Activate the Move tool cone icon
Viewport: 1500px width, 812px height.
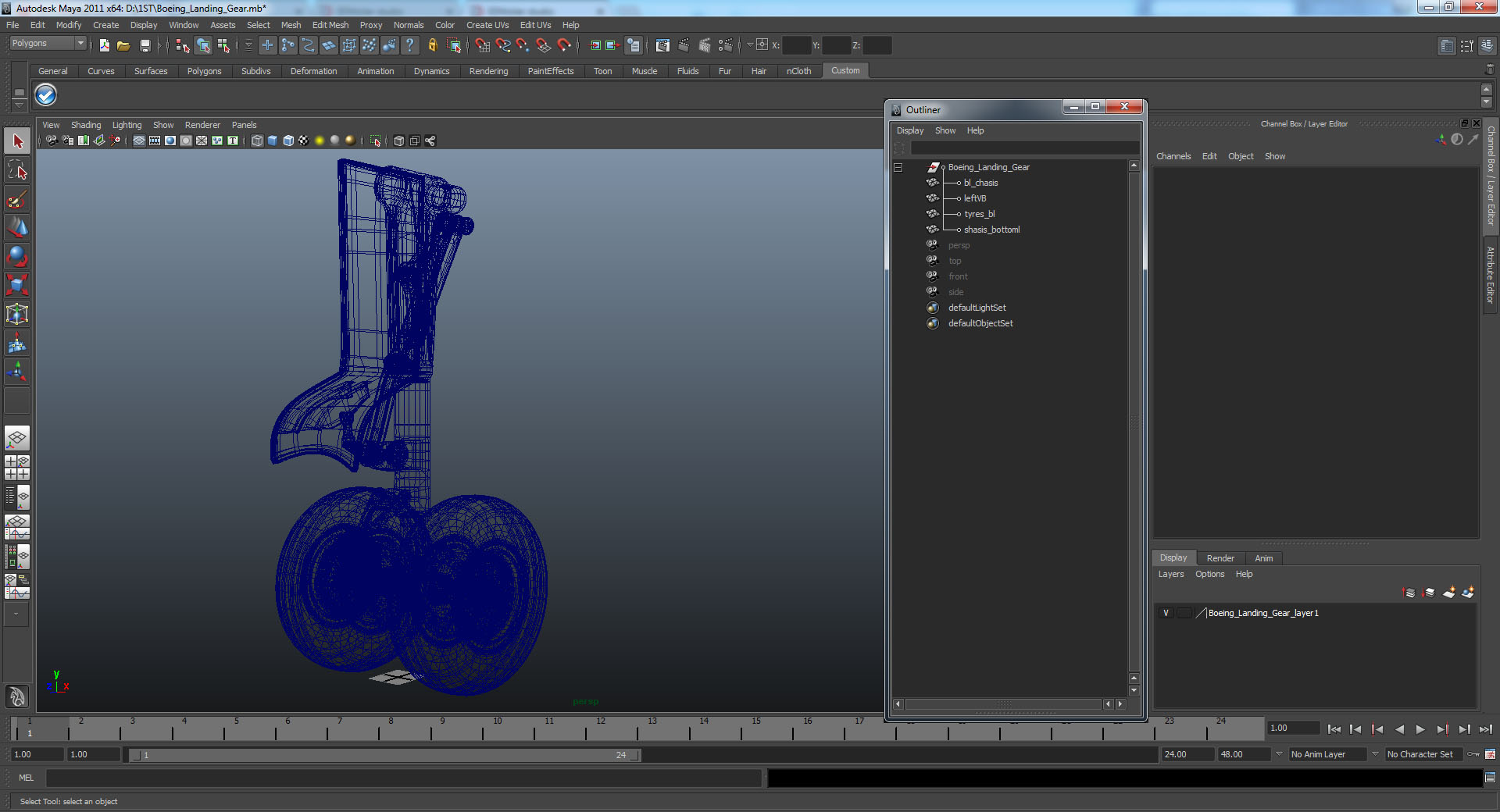17,227
